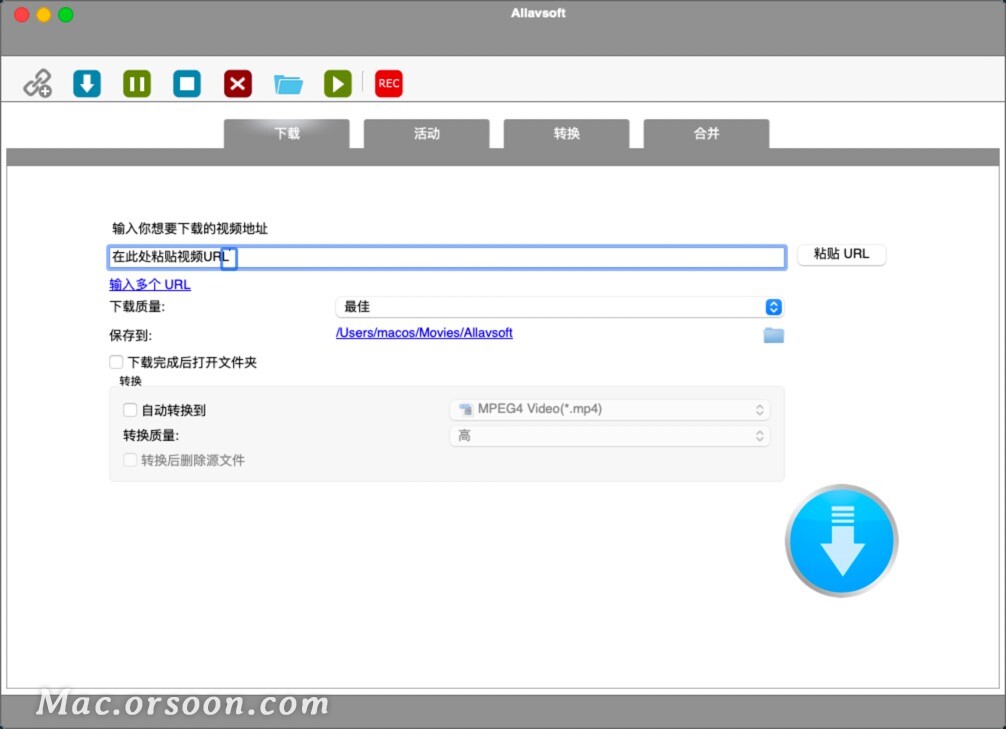1006x729 pixels.
Task: Click the red delete X toolbar icon
Action: click(x=237, y=83)
